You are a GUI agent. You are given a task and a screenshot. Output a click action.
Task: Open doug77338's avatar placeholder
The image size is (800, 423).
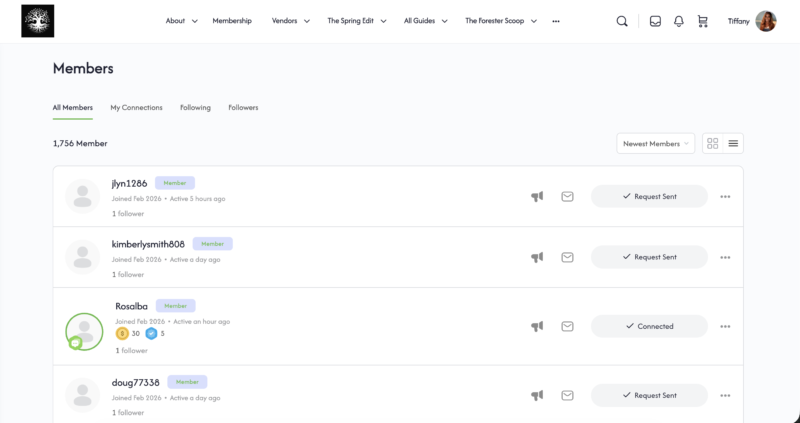click(x=83, y=395)
